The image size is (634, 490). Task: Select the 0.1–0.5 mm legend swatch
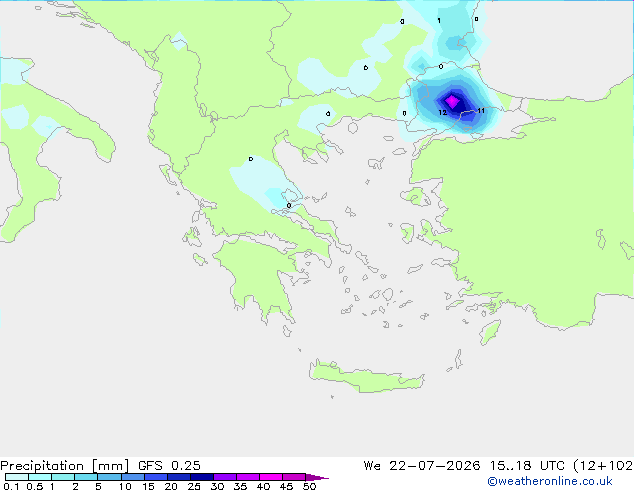coord(17,477)
